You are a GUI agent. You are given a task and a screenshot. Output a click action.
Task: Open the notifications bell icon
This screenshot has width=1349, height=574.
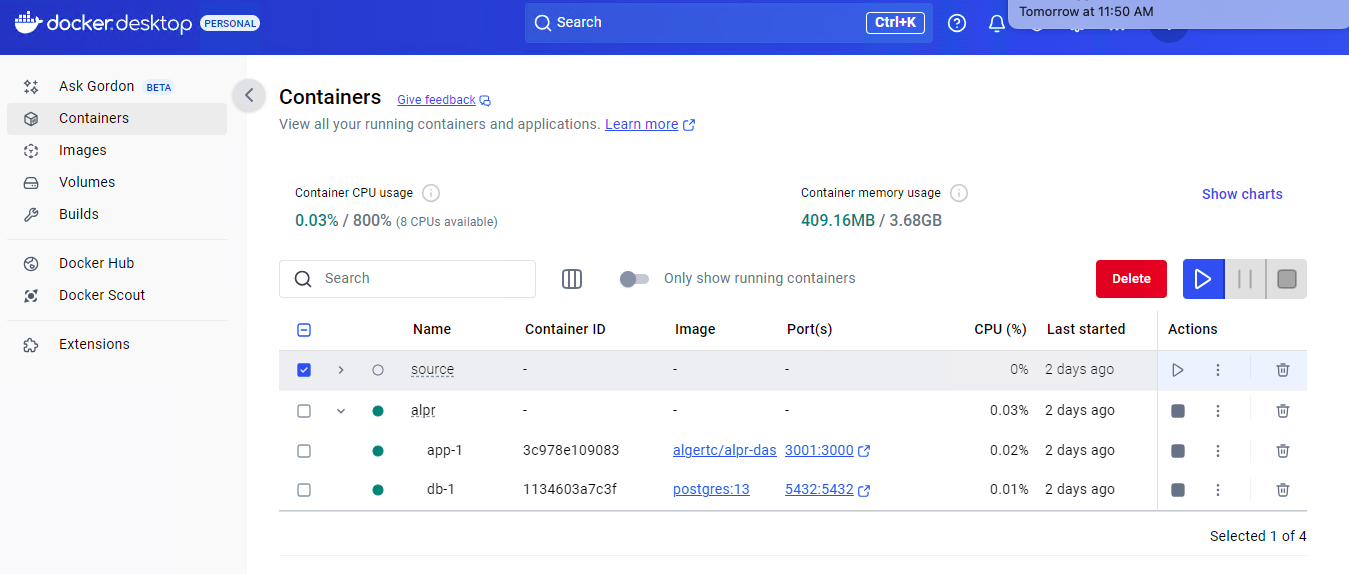997,23
